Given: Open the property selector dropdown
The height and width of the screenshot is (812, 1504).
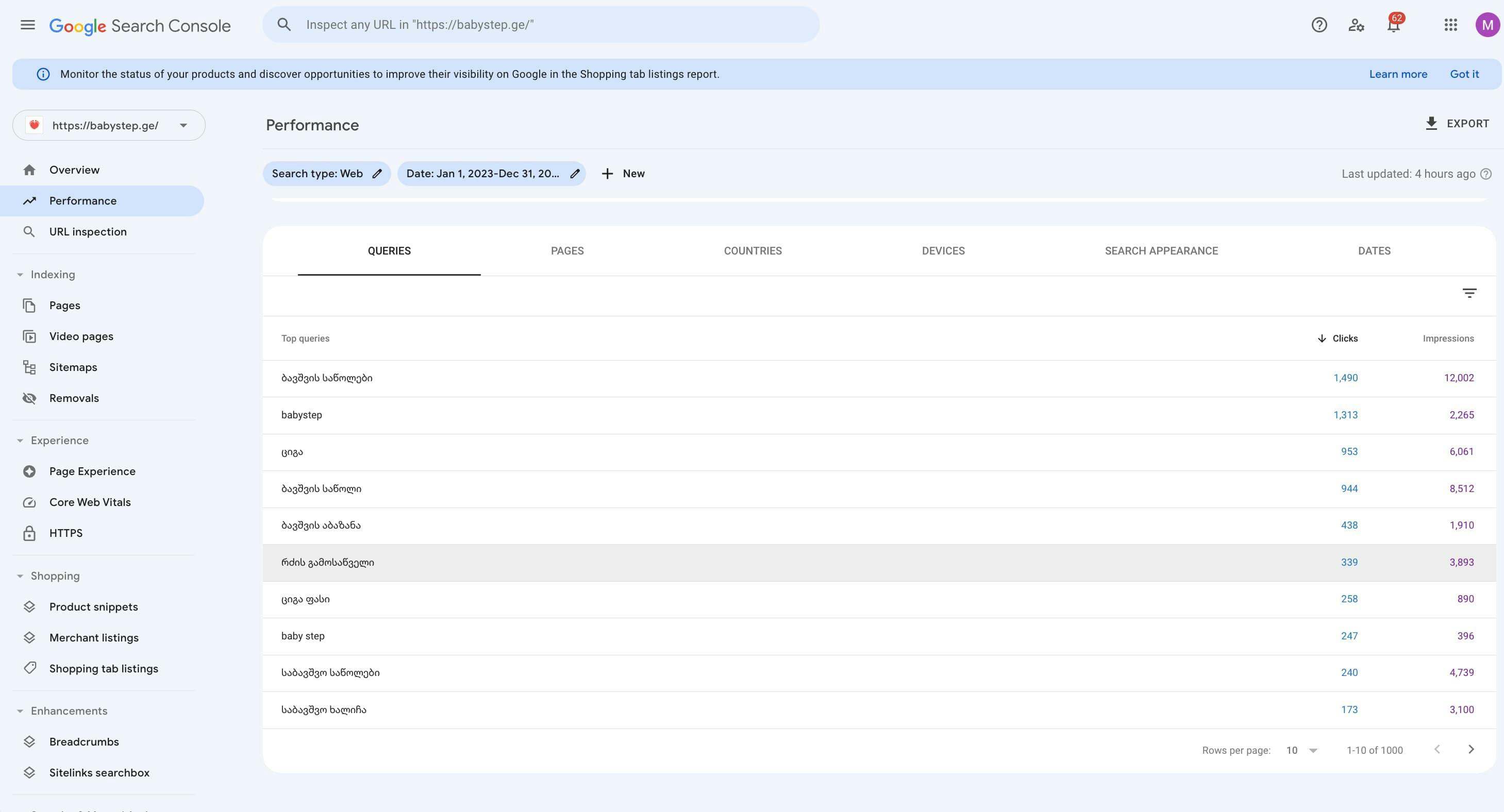Looking at the screenshot, I should [x=183, y=125].
